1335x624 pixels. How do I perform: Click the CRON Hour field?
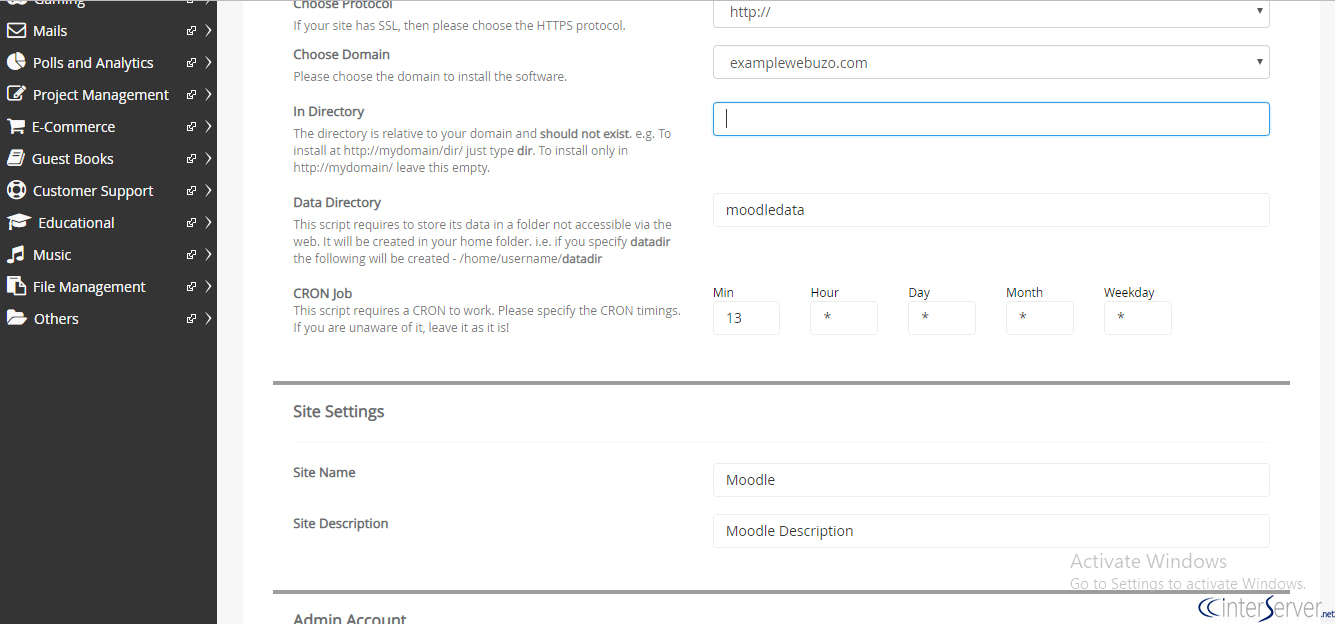coord(844,318)
